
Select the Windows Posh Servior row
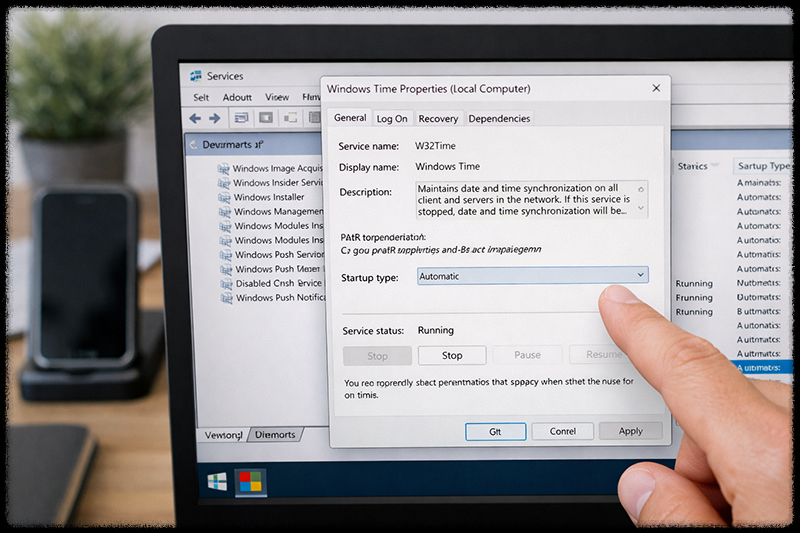coord(272,255)
